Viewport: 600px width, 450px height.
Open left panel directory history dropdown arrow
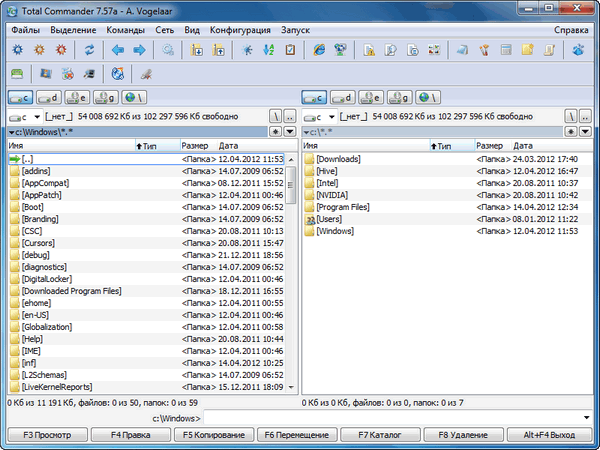pyautogui.click(x=287, y=131)
